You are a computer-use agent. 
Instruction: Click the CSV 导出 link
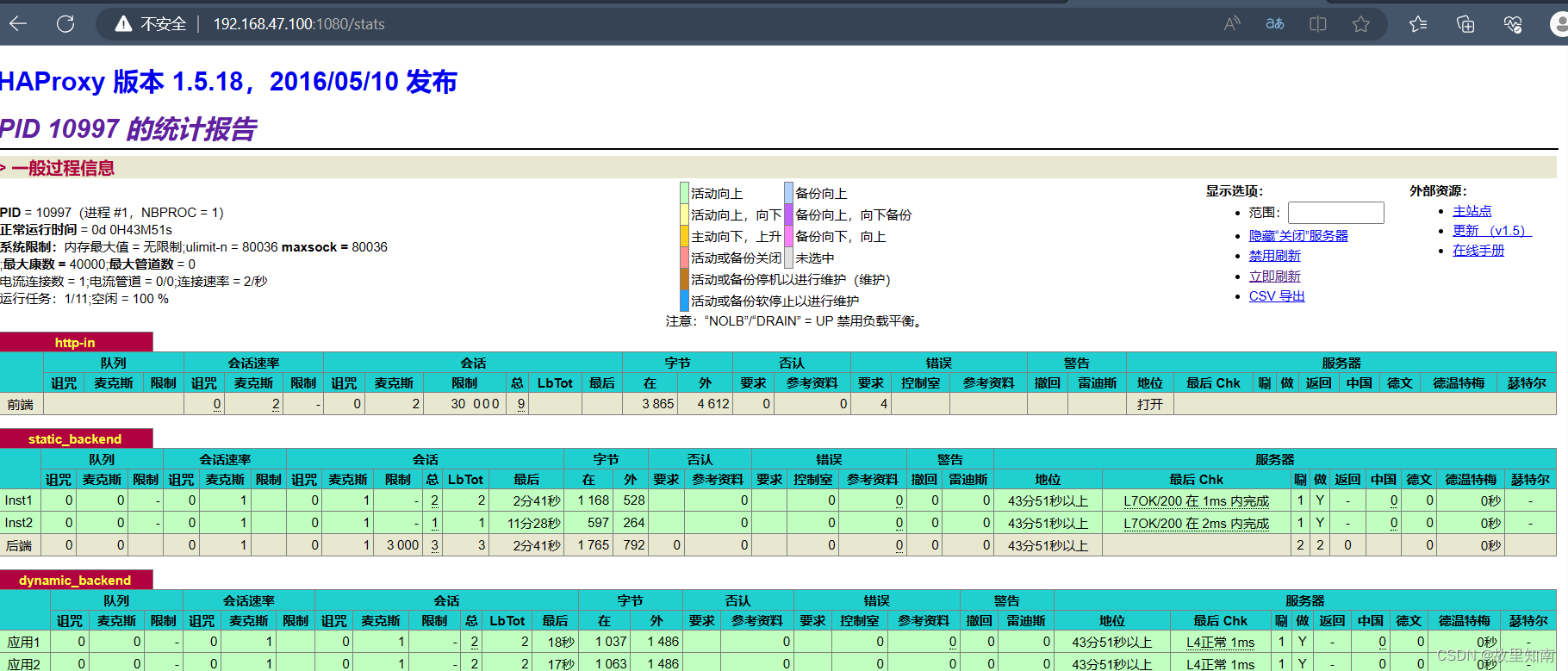coord(1277,296)
